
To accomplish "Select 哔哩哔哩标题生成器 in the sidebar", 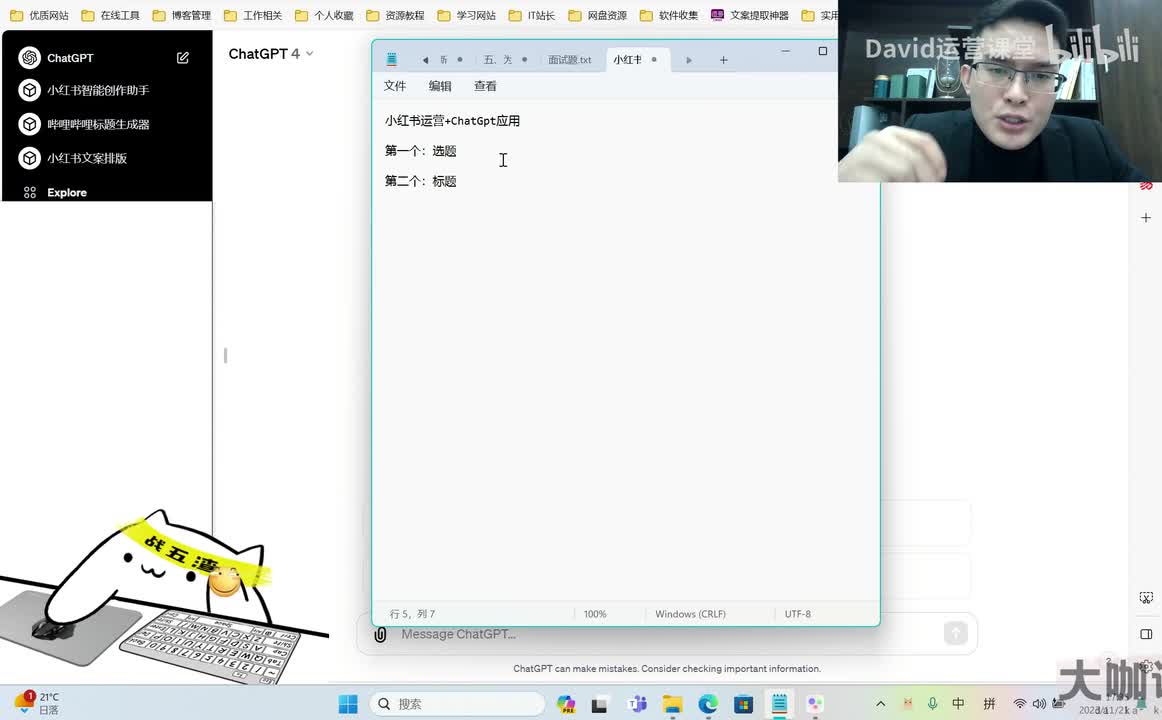I will [x=98, y=125].
